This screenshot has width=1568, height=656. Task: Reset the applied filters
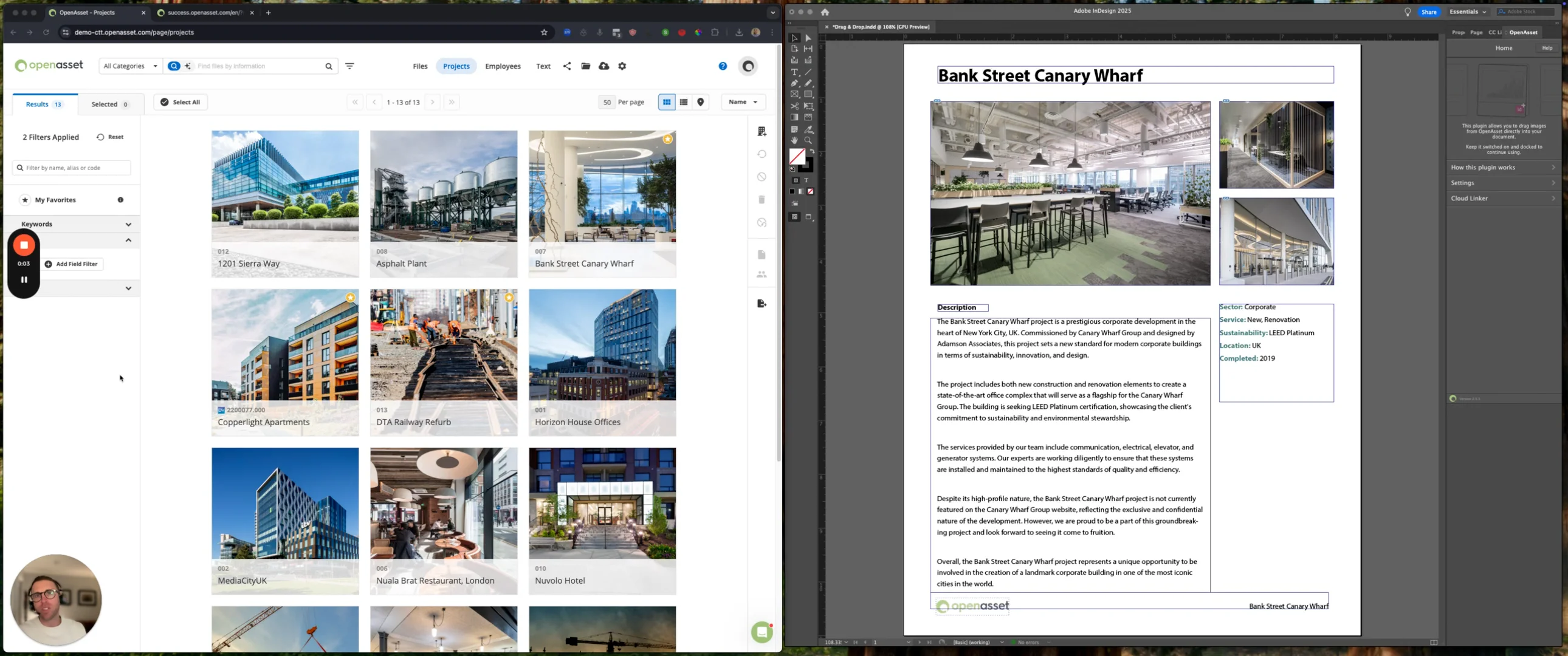point(110,137)
